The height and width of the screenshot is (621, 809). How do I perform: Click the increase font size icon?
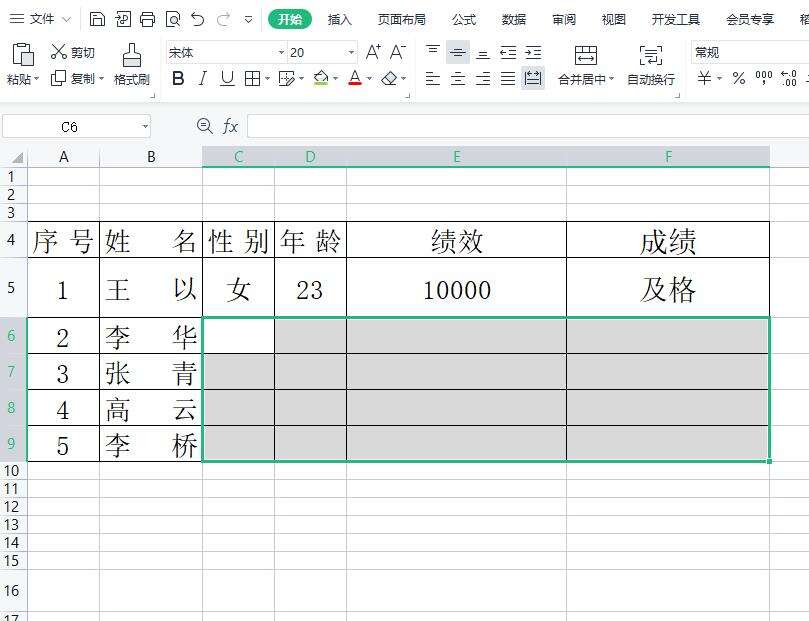tap(373, 52)
